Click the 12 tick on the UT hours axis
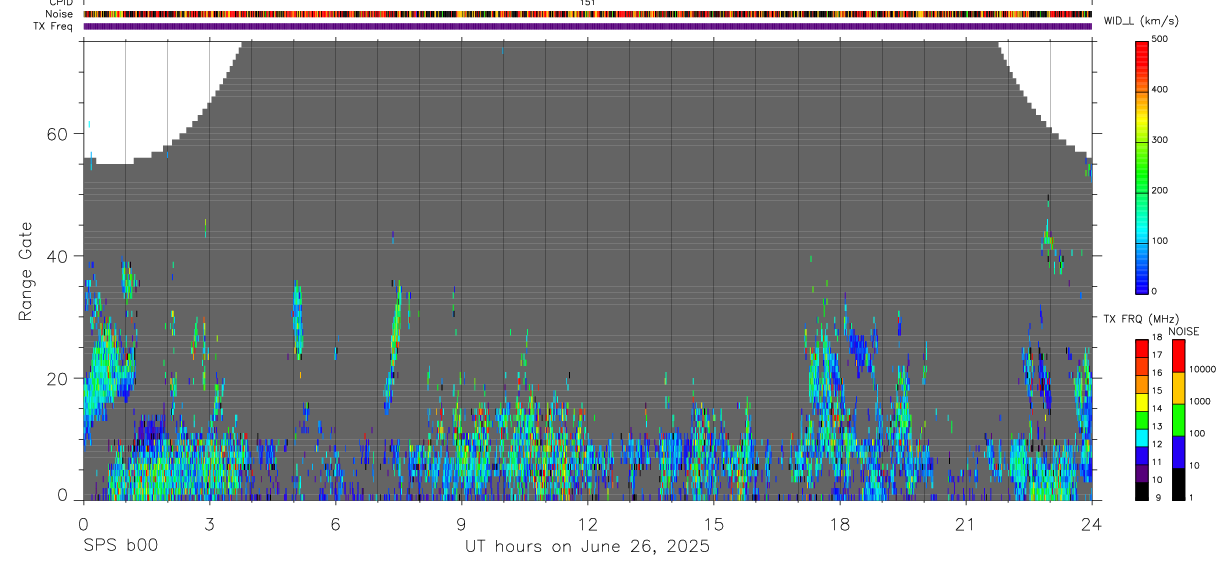This screenshot has height=567, width=1228. coord(587,523)
